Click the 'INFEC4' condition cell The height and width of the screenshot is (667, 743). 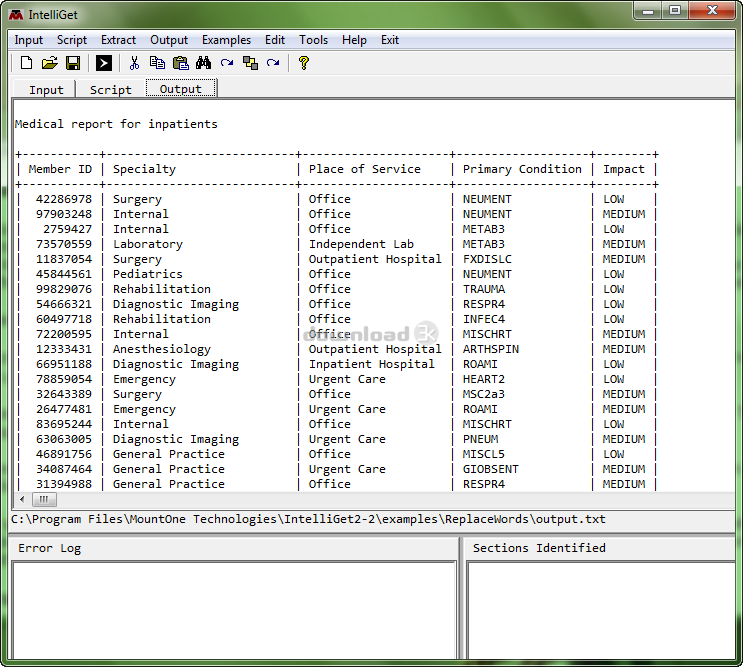coord(484,319)
